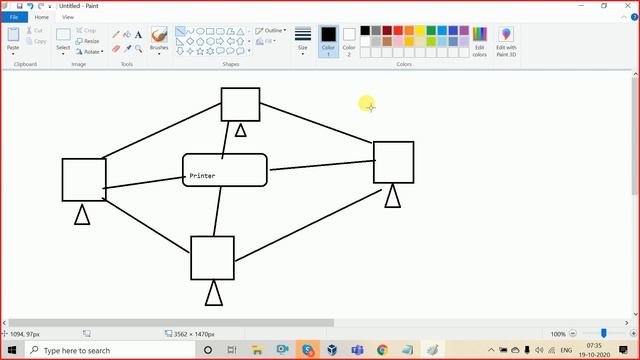
Task: Open Chrome from the taskbar
Action: coord(382,350)
